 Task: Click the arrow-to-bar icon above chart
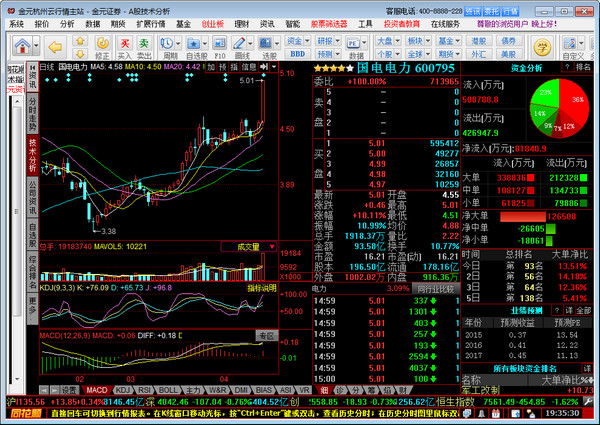(x=264, y=67)
